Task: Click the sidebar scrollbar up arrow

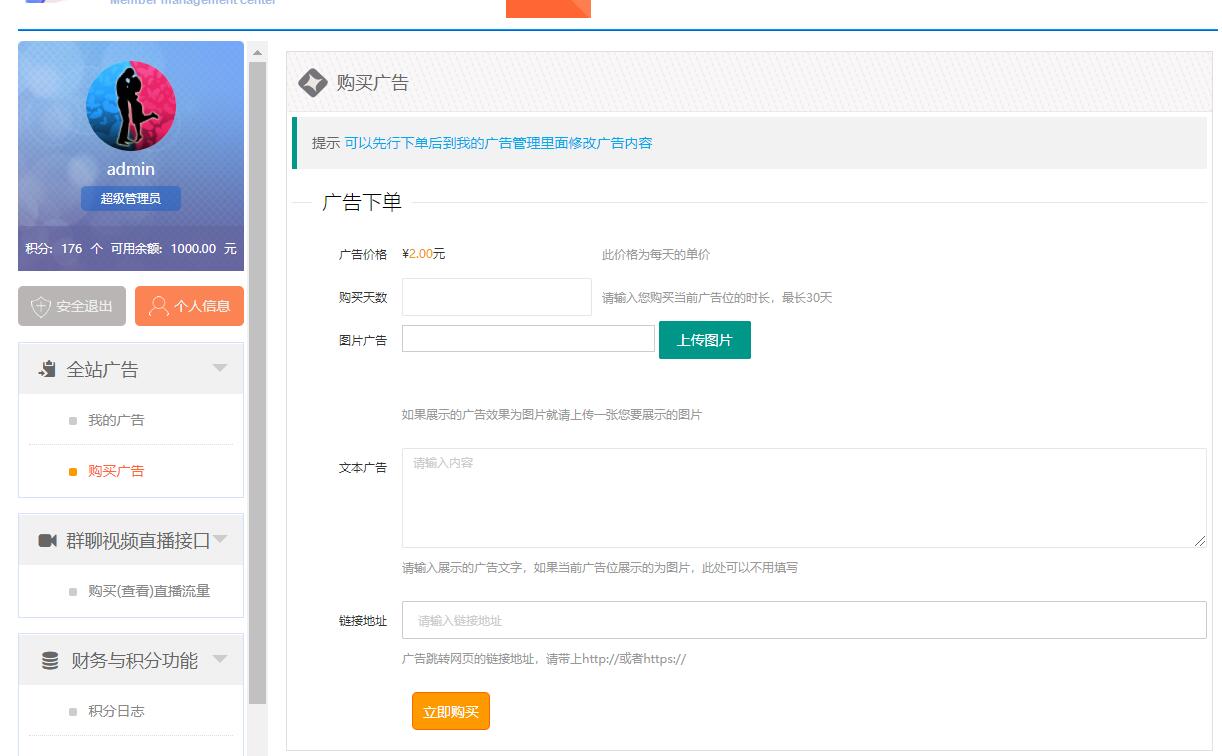Action: pyautogui.click(x=258, y=52)
